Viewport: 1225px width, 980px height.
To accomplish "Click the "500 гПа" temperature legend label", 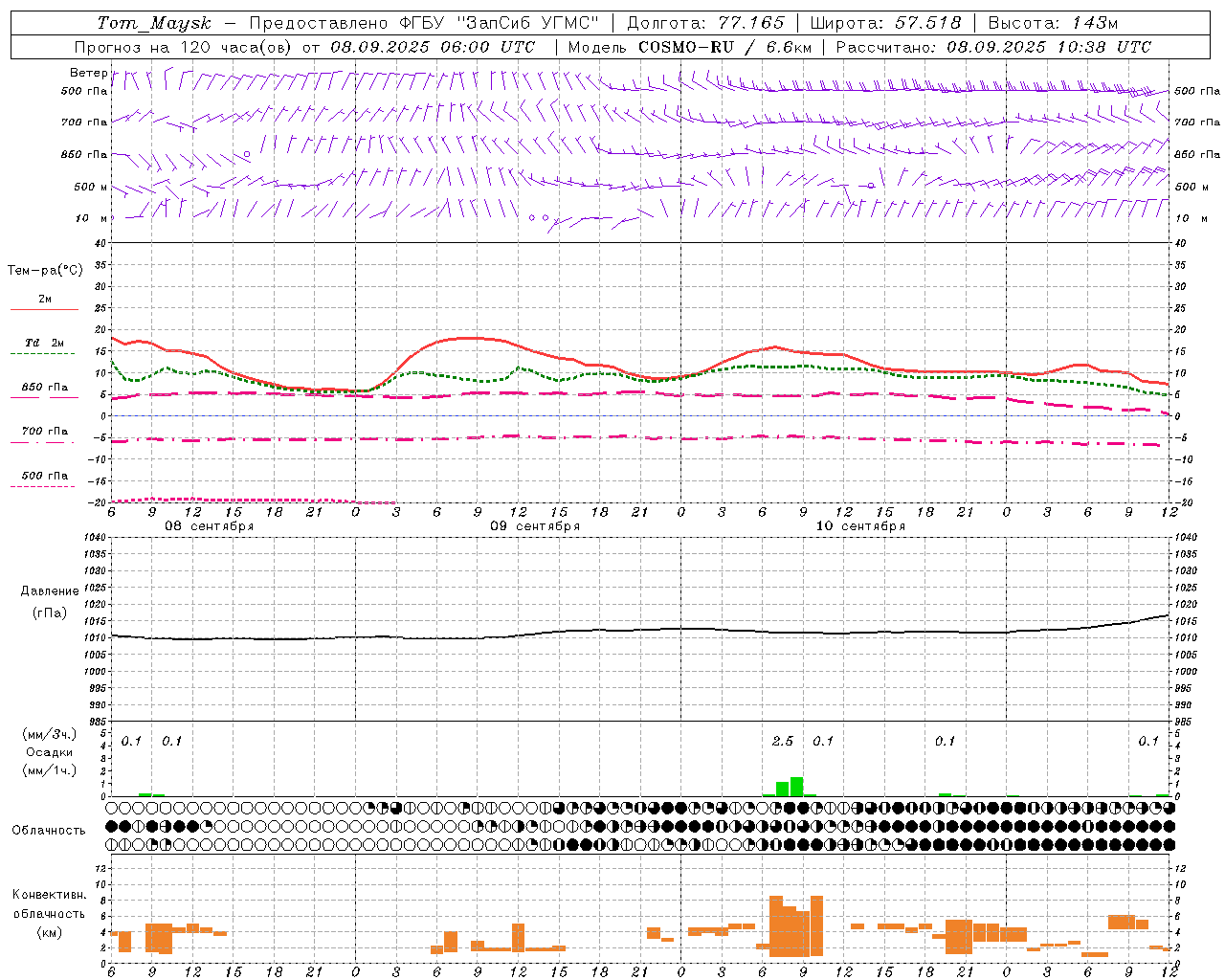I will [x=45, y=476].
